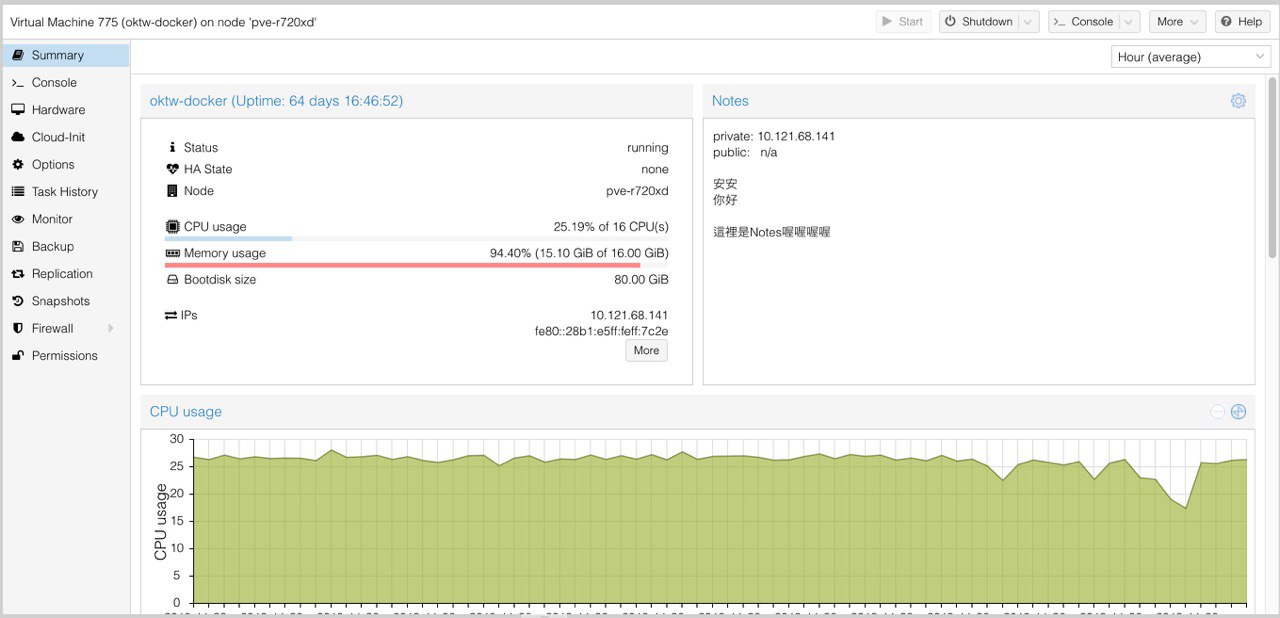The image size is (1280, 618).
Task: Click the '25.19% of 16 CPU(s)' value
Action: pyautogui.click(x=611, y=227)
